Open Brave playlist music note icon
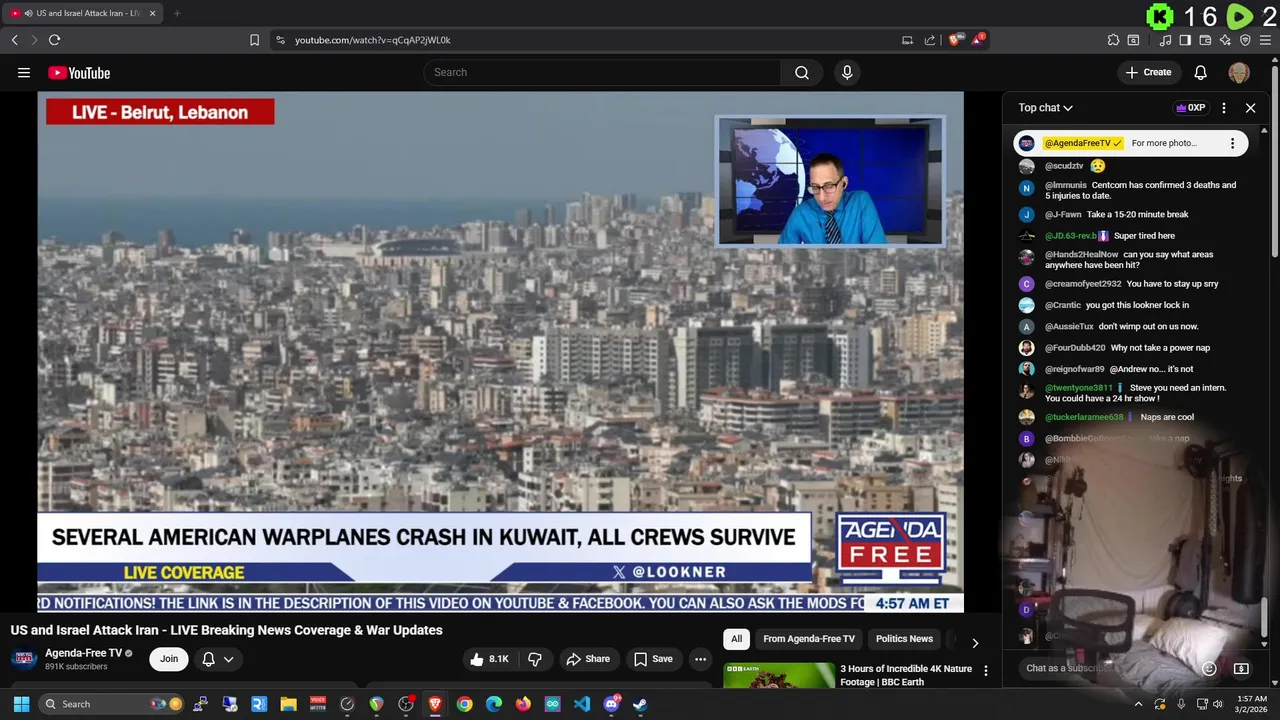 pyautogui.click(x=1165, y=40)
